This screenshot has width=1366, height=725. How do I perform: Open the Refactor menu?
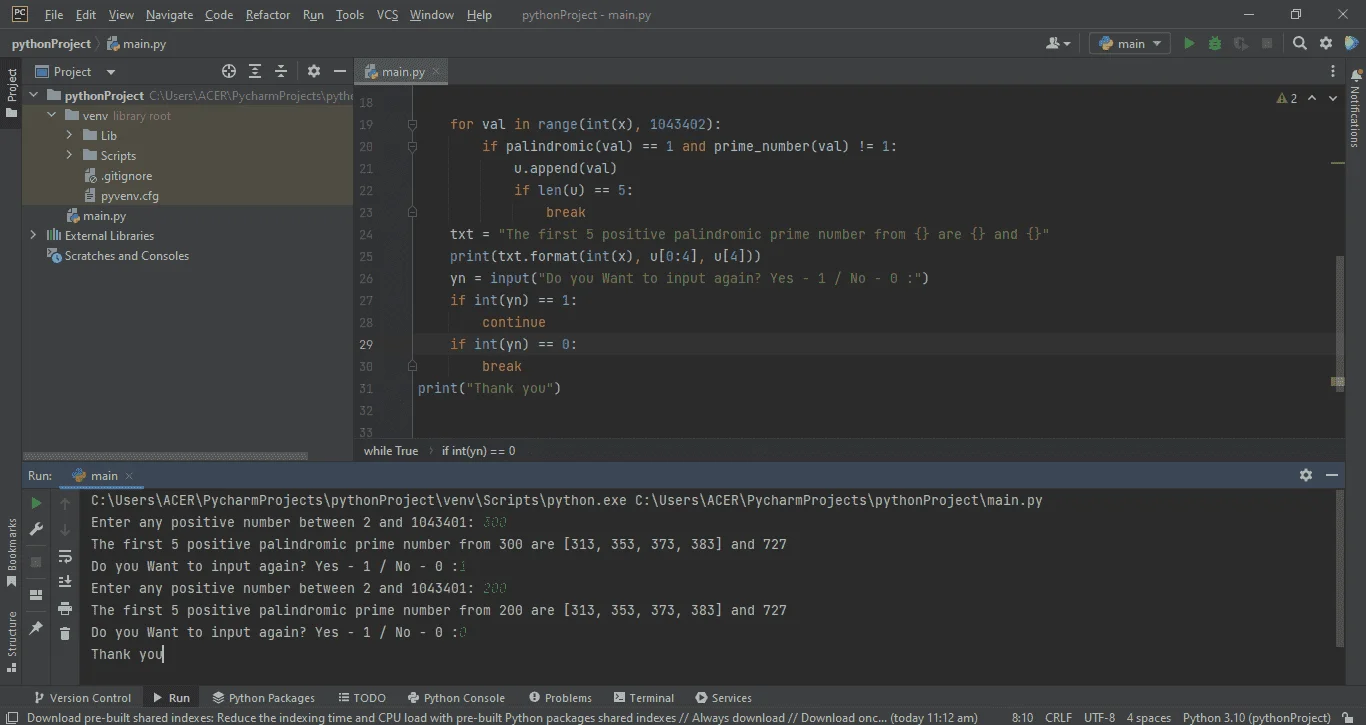point(268,15)
